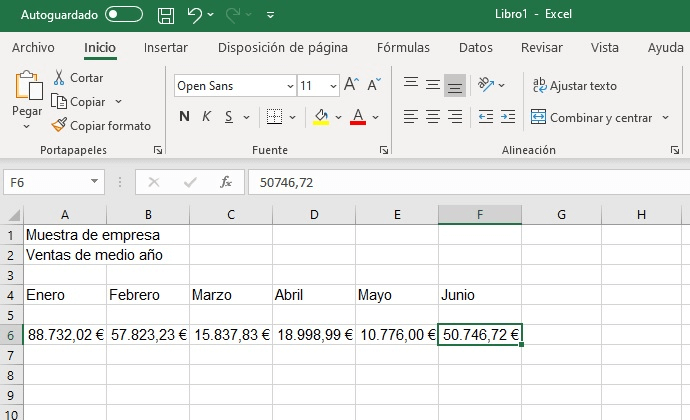Open the Combinar y centrar dropdown arrow
Screen dimensions: 690x420
coord(665,118)
